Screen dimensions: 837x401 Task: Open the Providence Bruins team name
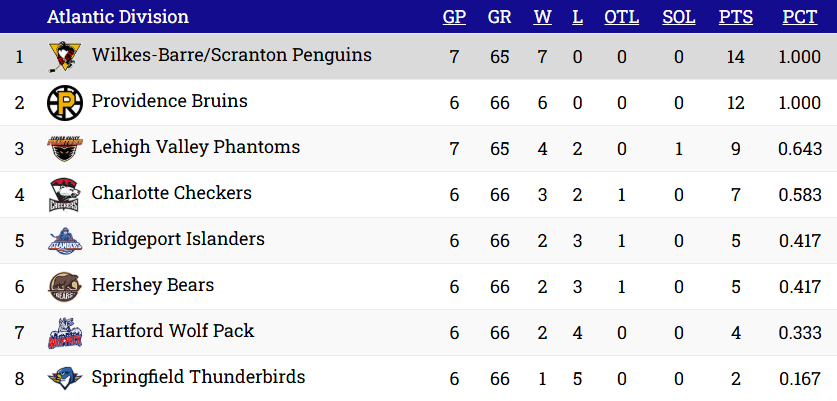pos(169,101)
